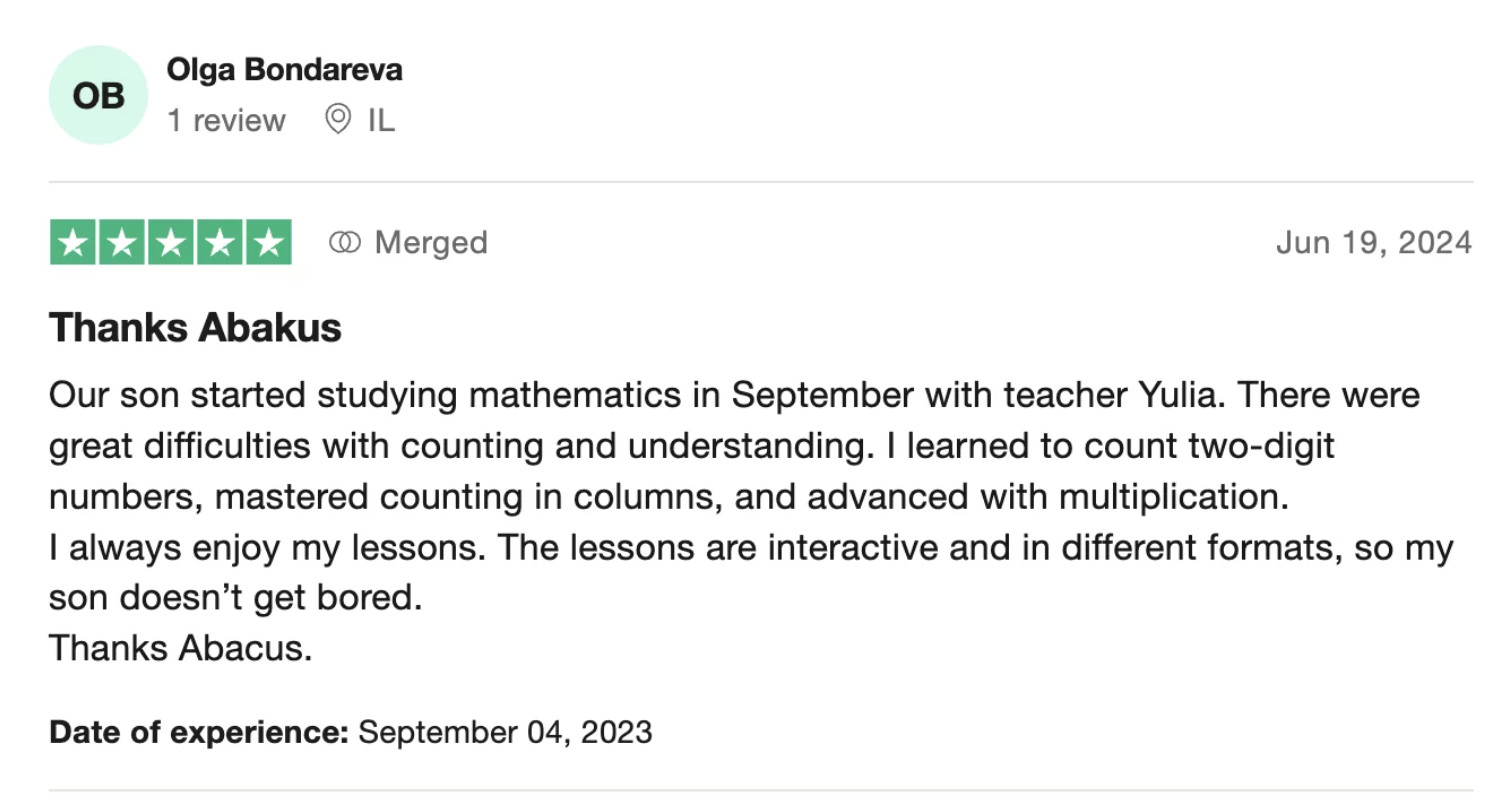Click the paragraph starting 'Our son started'
Viewport: 1496px width, 797px height.
click(734, 445)
